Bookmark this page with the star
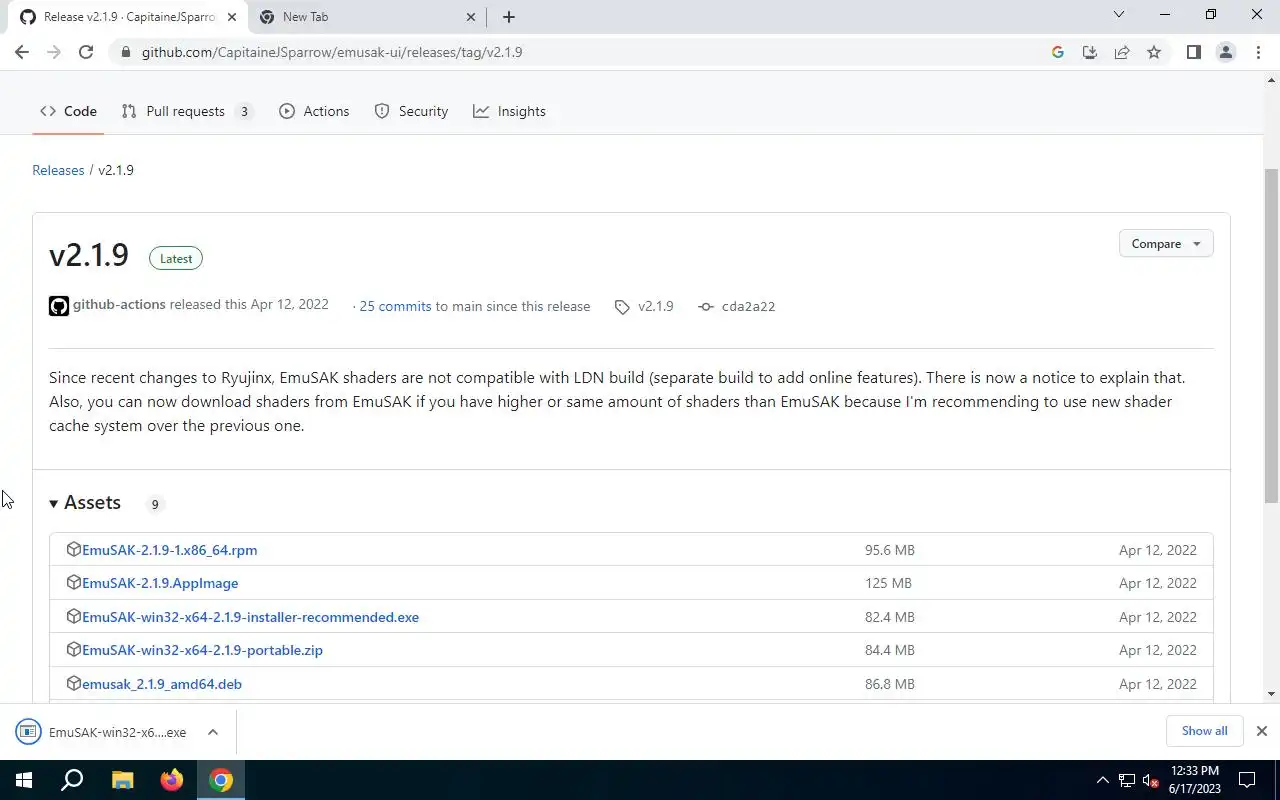 point(1154,52)
